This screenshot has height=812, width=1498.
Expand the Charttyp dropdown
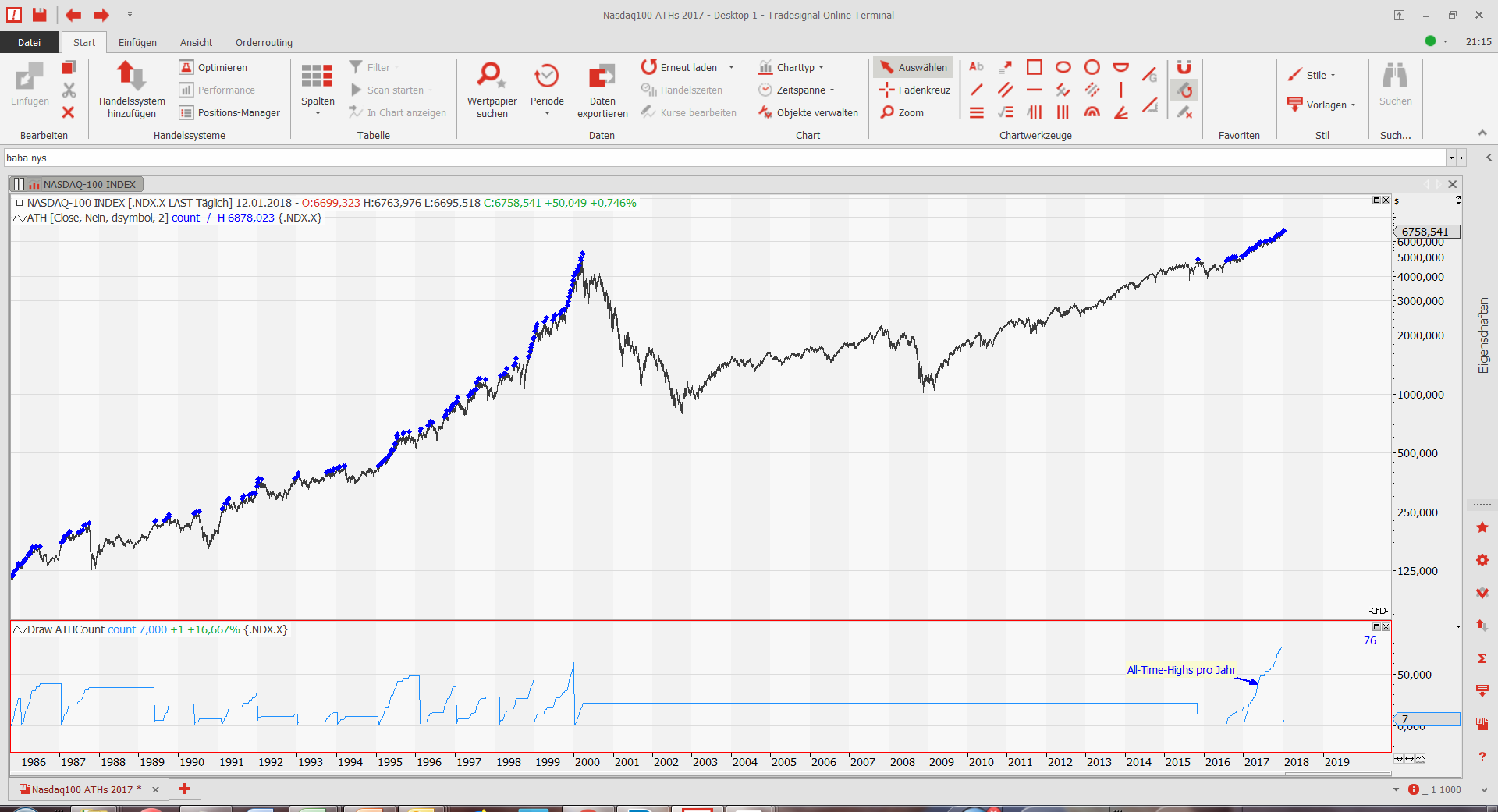791,68
